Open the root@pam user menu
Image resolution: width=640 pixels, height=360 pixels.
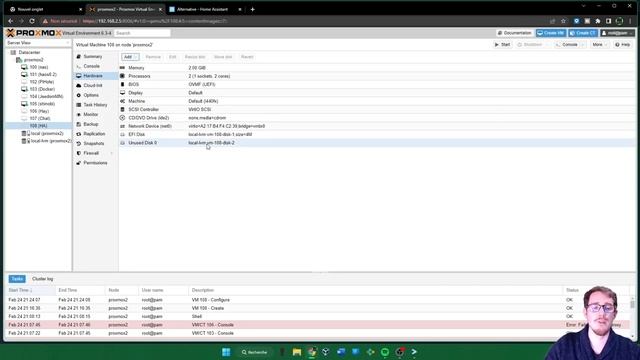pos(617,33)
